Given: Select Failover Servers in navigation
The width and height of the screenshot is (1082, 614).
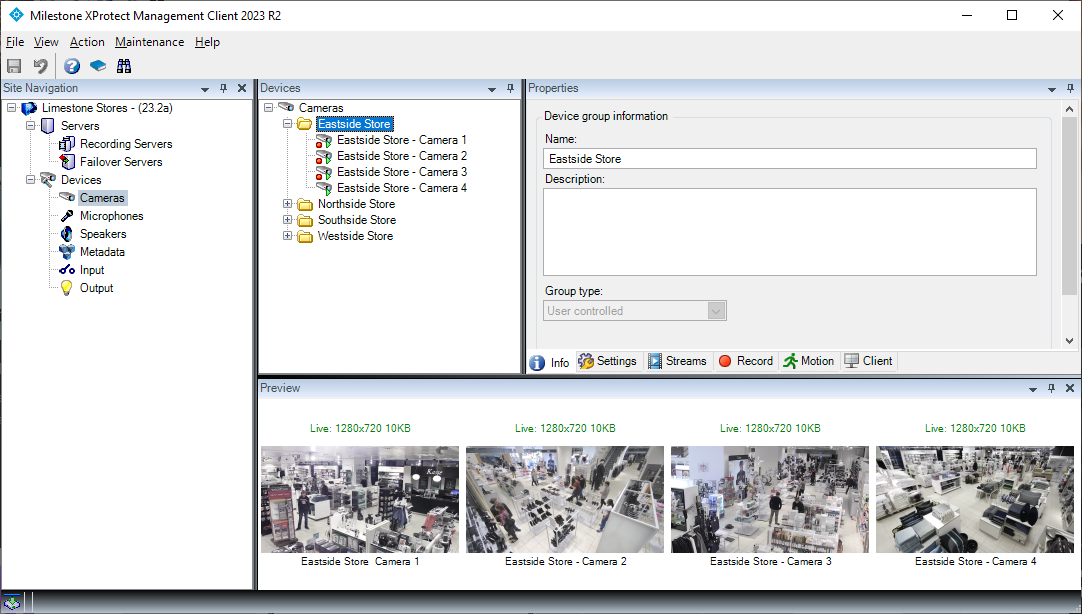Looking at the screenshot, I should coord(121,162).
